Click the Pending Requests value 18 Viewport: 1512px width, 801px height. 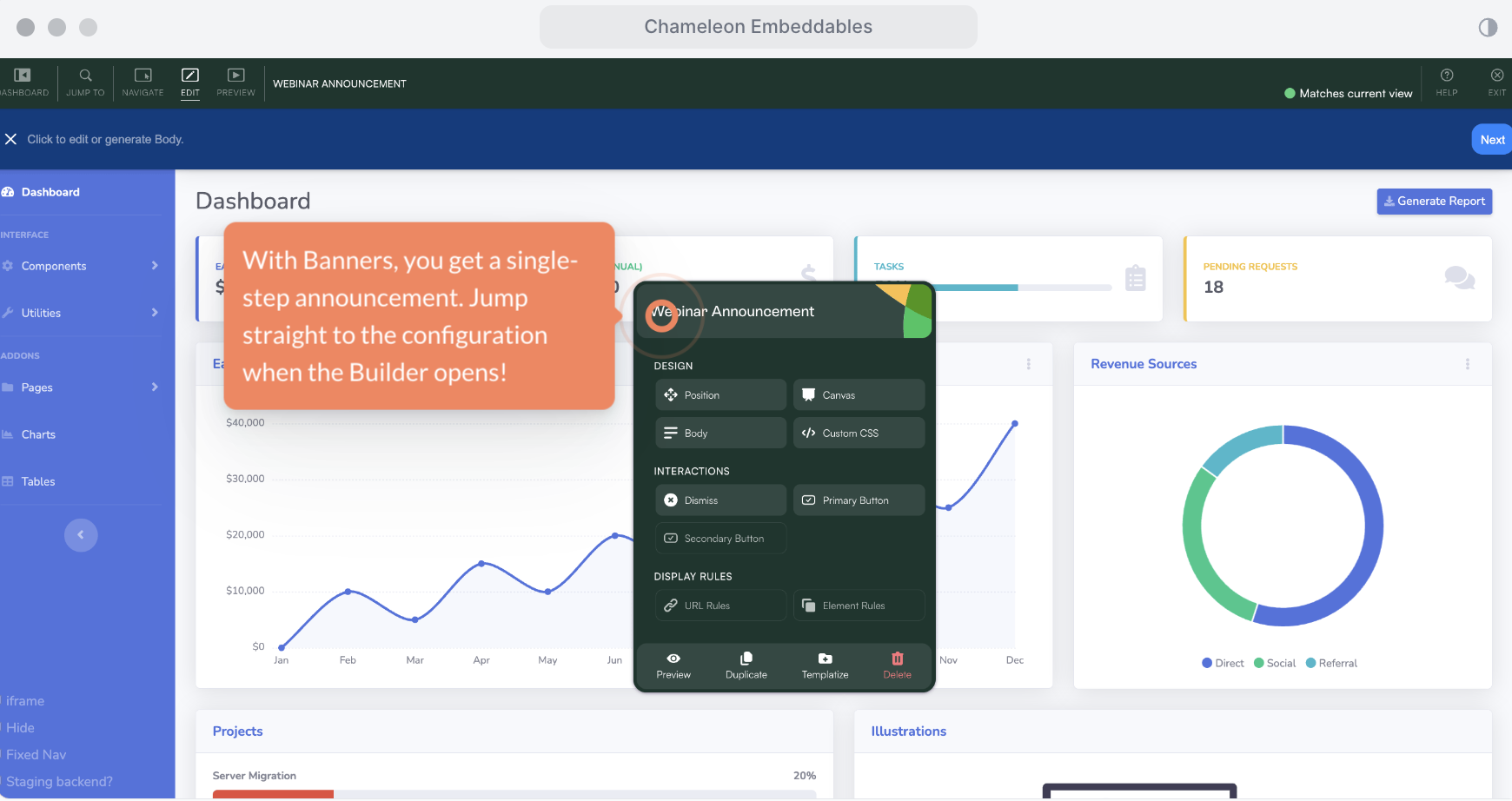click(x=1213, y=287)
